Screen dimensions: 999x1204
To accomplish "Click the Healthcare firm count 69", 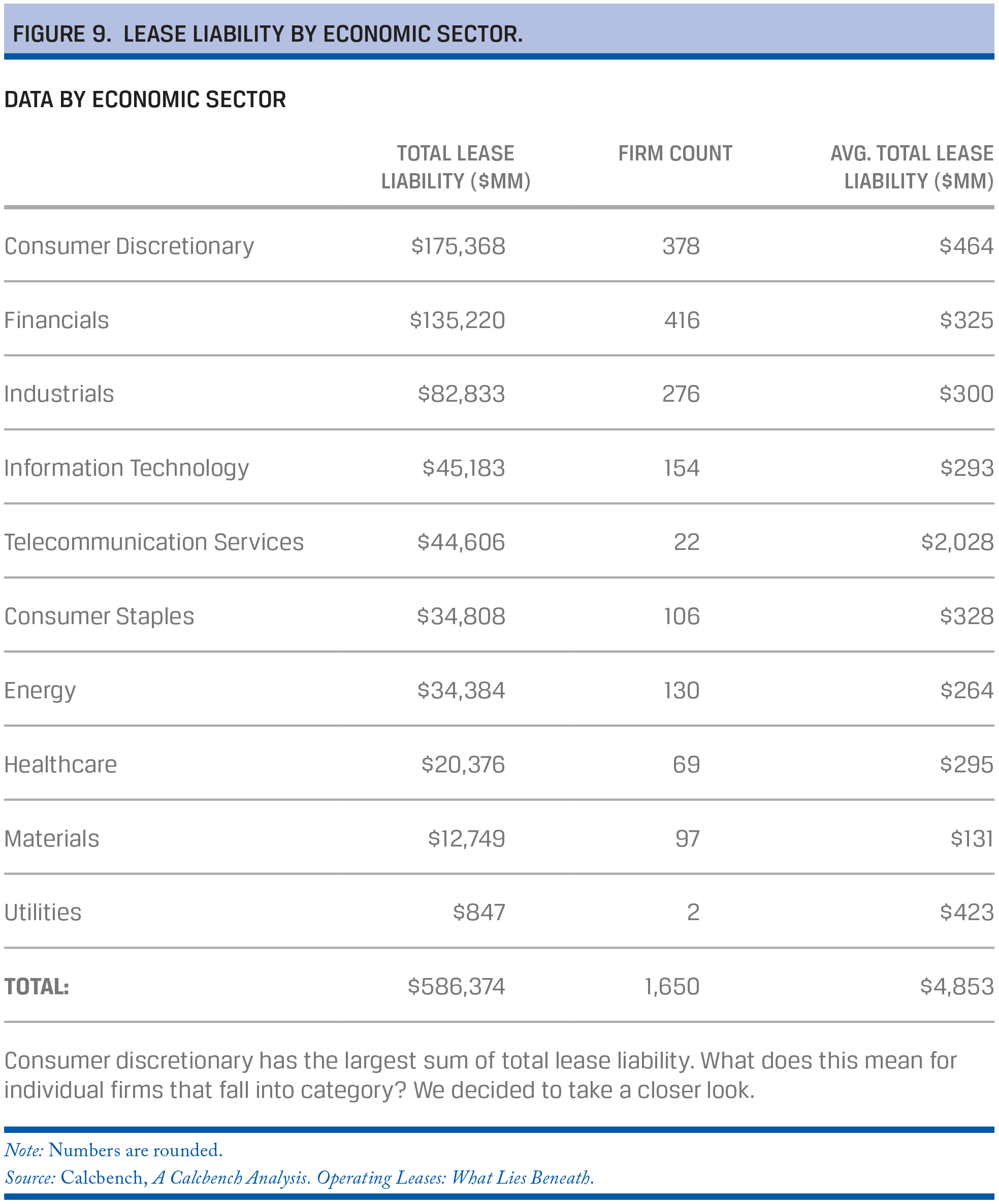I will pos(687,764).
